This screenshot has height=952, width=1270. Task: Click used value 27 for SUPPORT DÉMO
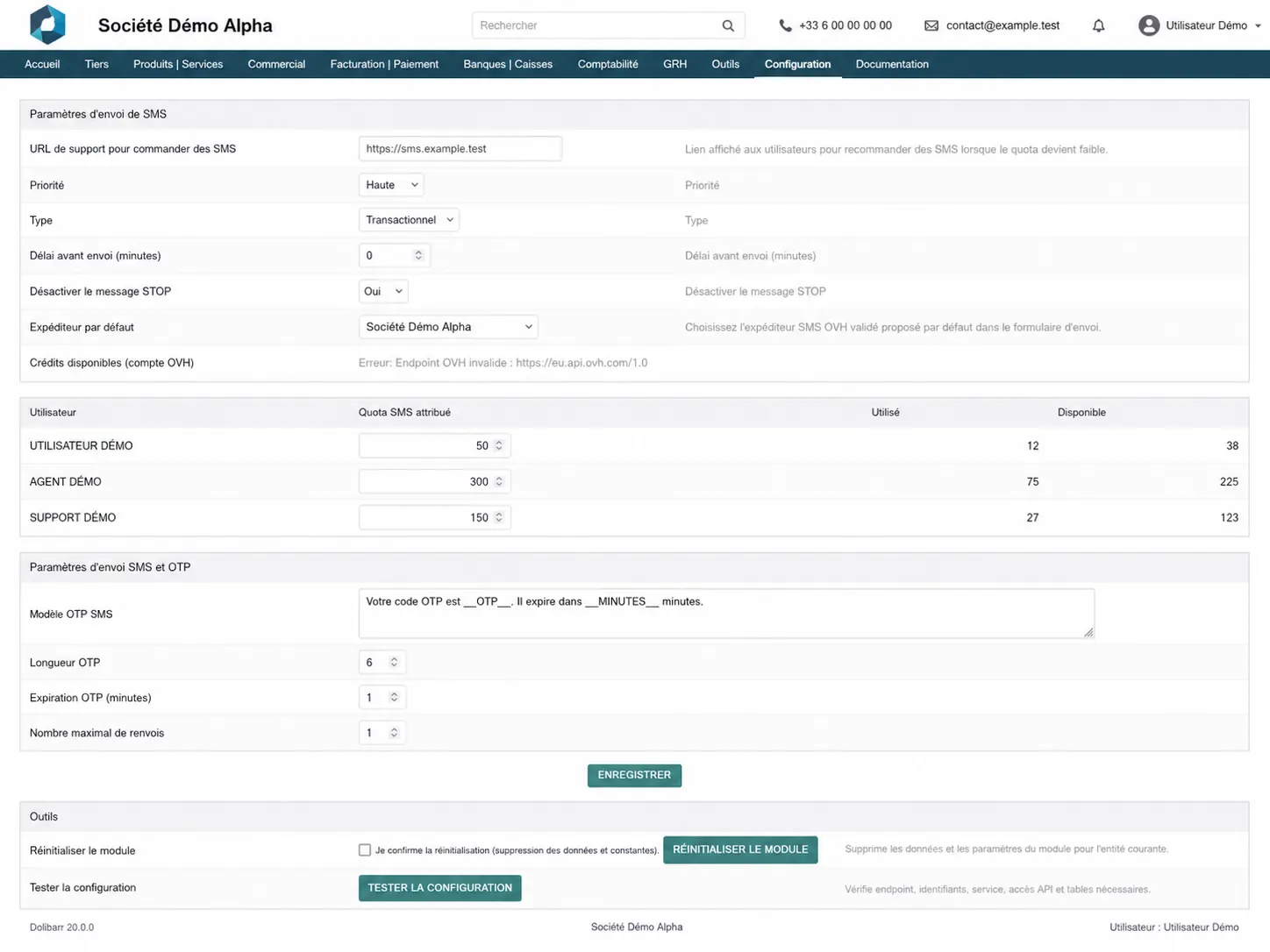[x=1032, y=517]
